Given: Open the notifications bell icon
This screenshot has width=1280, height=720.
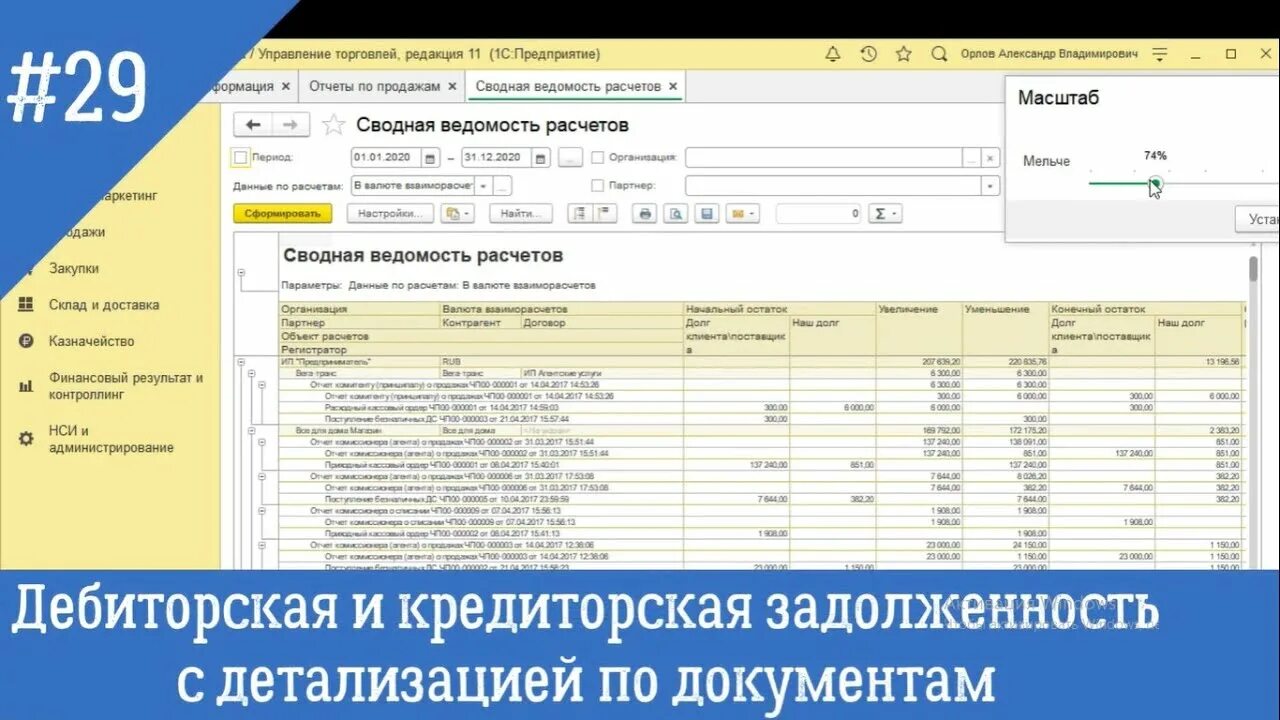Looking at the screenshot, I should pyautogui.click(x=832, y=54).
